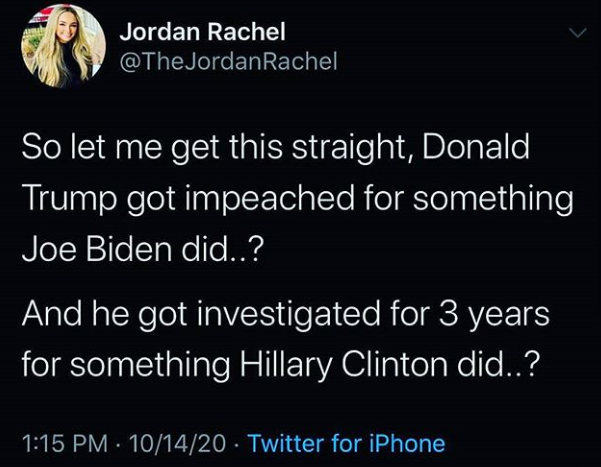Click the words "Joe Biden" in the tweet

[104, 246]
